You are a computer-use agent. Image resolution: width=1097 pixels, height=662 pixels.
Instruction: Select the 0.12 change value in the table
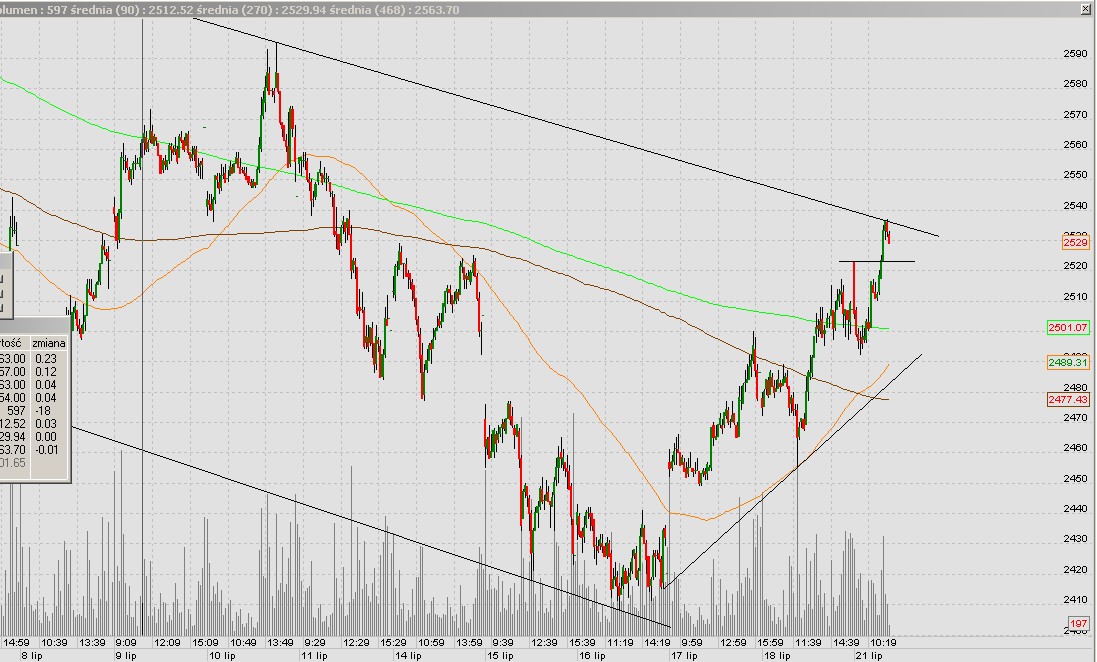[x=45, y=372]
